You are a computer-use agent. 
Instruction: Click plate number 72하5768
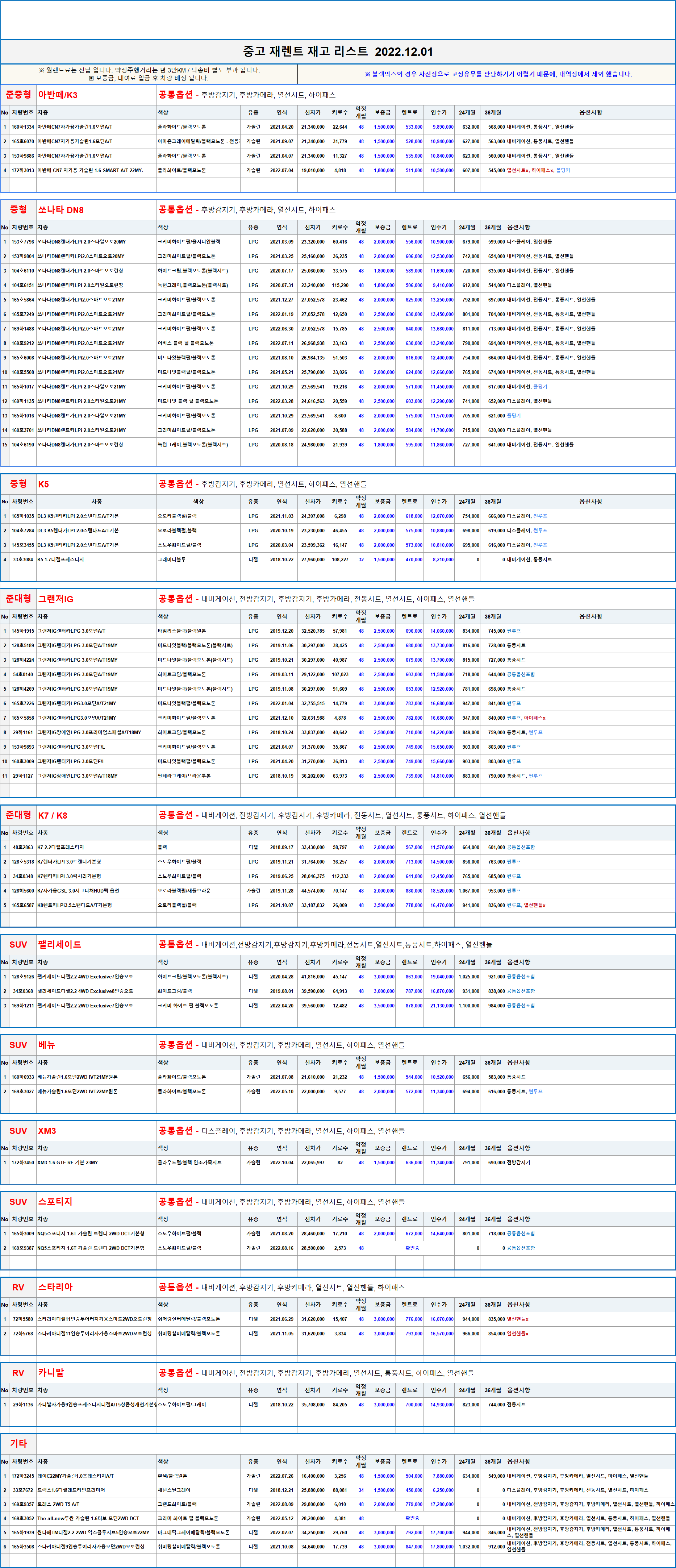coord(22,1334)
